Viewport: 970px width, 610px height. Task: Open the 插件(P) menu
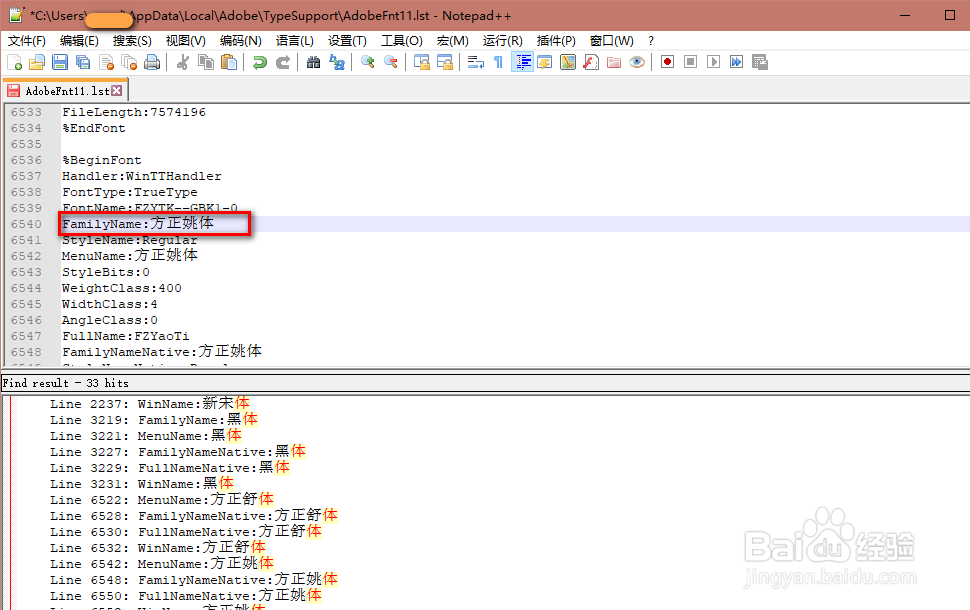click(556, 41)
